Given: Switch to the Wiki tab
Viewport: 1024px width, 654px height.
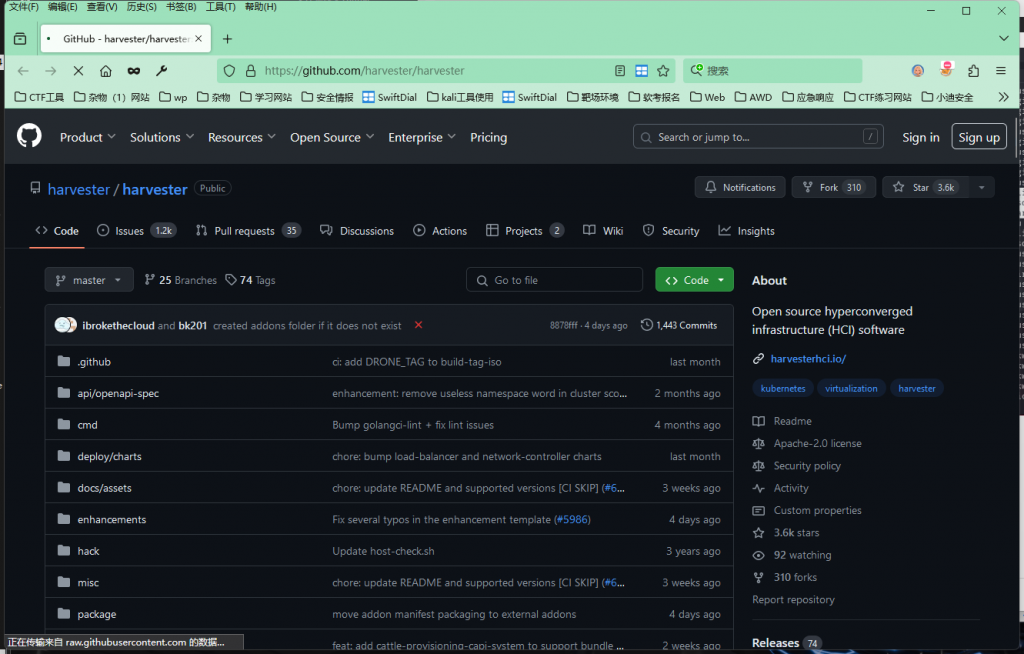Looking at the screenshot, I should (x=603, y=231).
